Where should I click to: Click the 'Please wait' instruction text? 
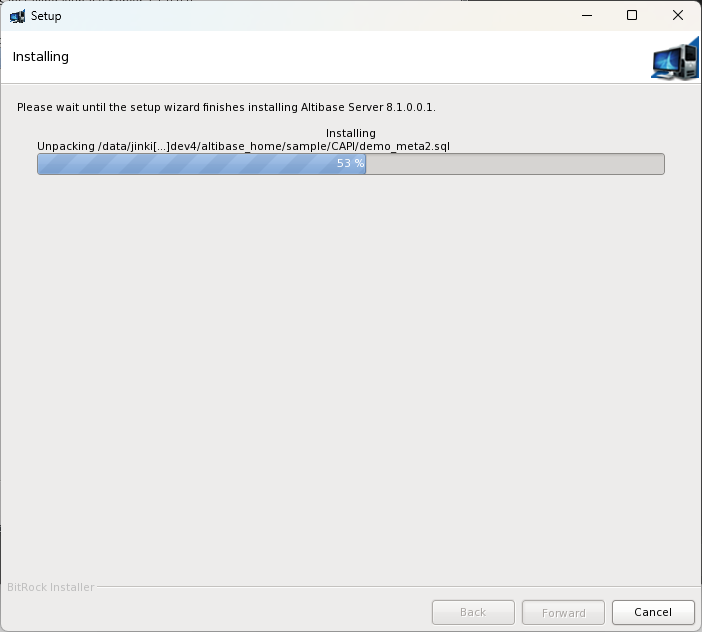point(226,107)
